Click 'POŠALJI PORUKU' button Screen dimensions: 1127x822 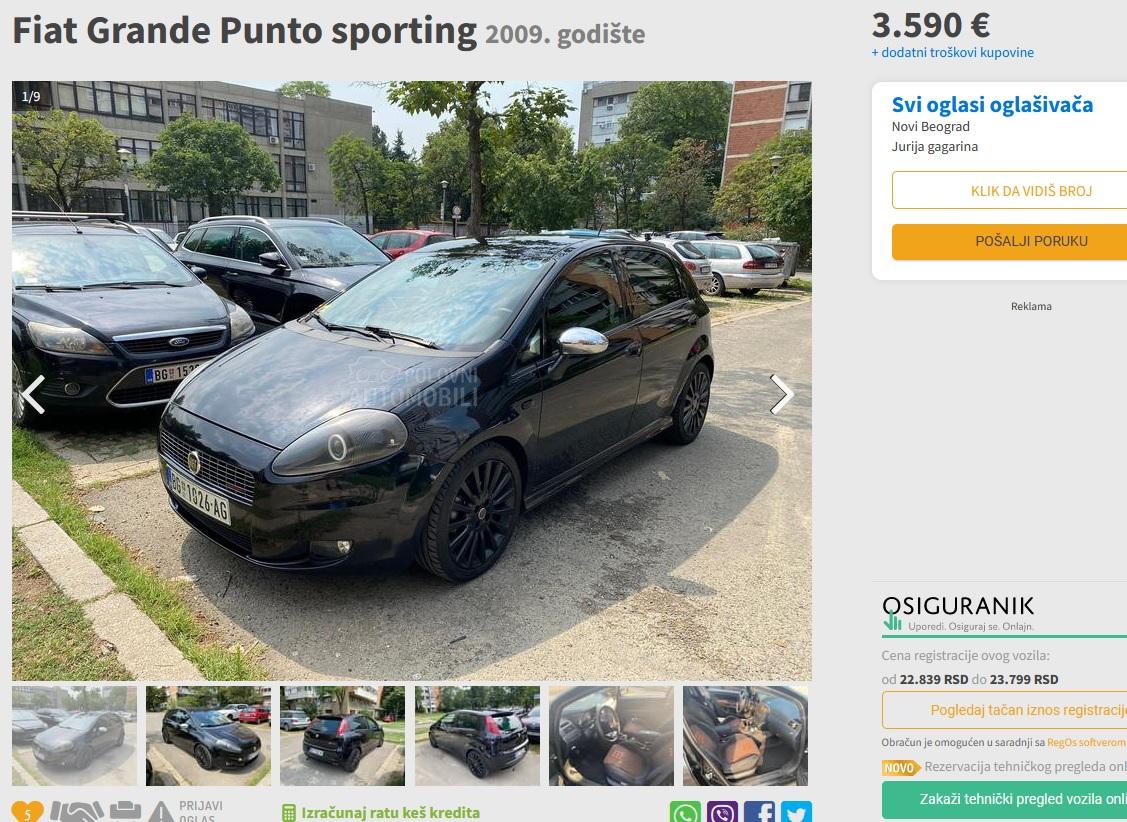[1031, 241]
